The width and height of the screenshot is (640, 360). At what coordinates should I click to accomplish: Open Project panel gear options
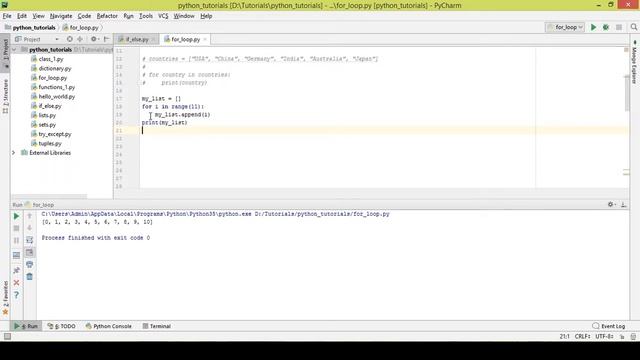(x=94, y=39)
